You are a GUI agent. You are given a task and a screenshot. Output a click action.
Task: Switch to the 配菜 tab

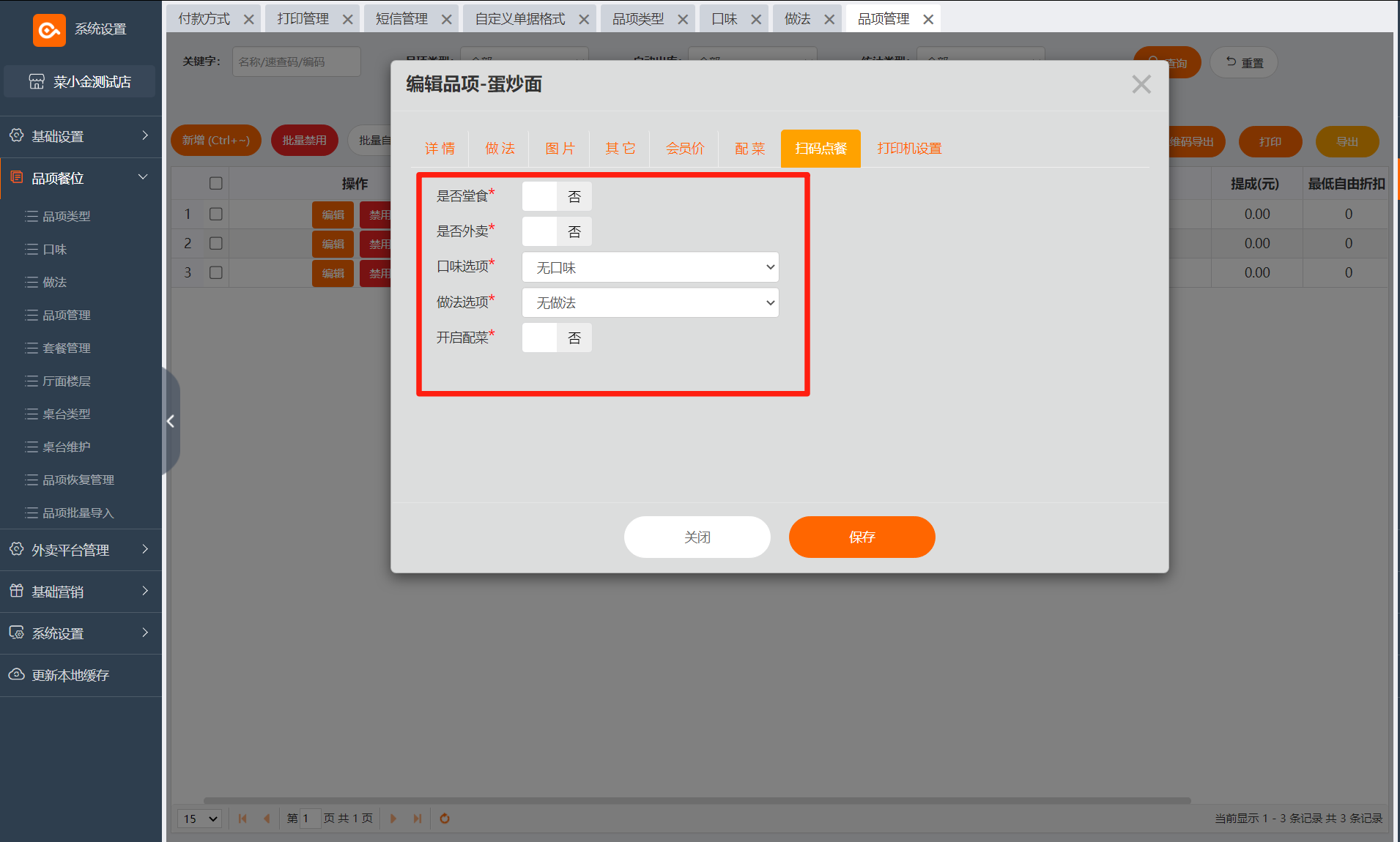click(749, 149)
